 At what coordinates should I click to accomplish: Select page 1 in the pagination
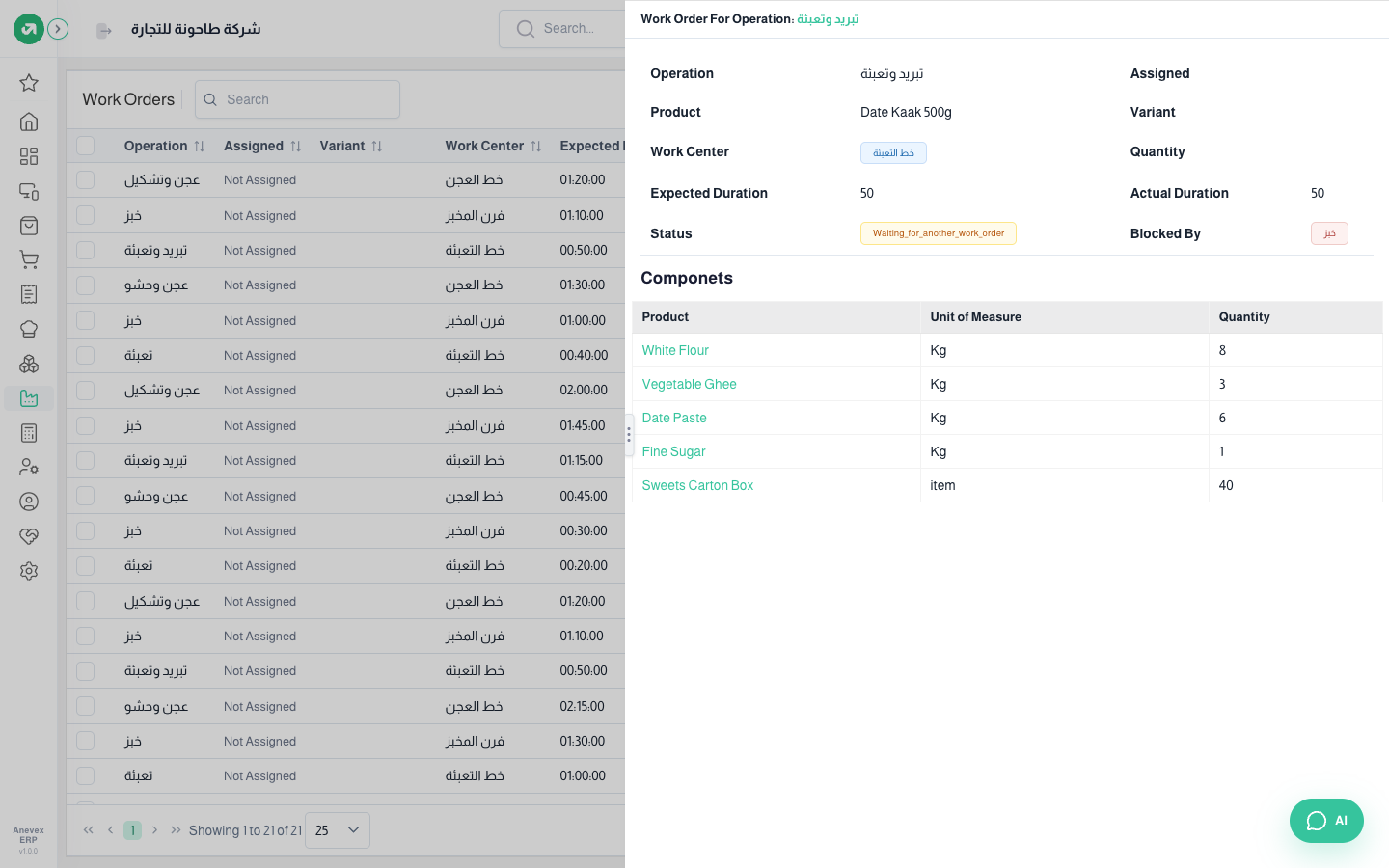click(133, 830)
